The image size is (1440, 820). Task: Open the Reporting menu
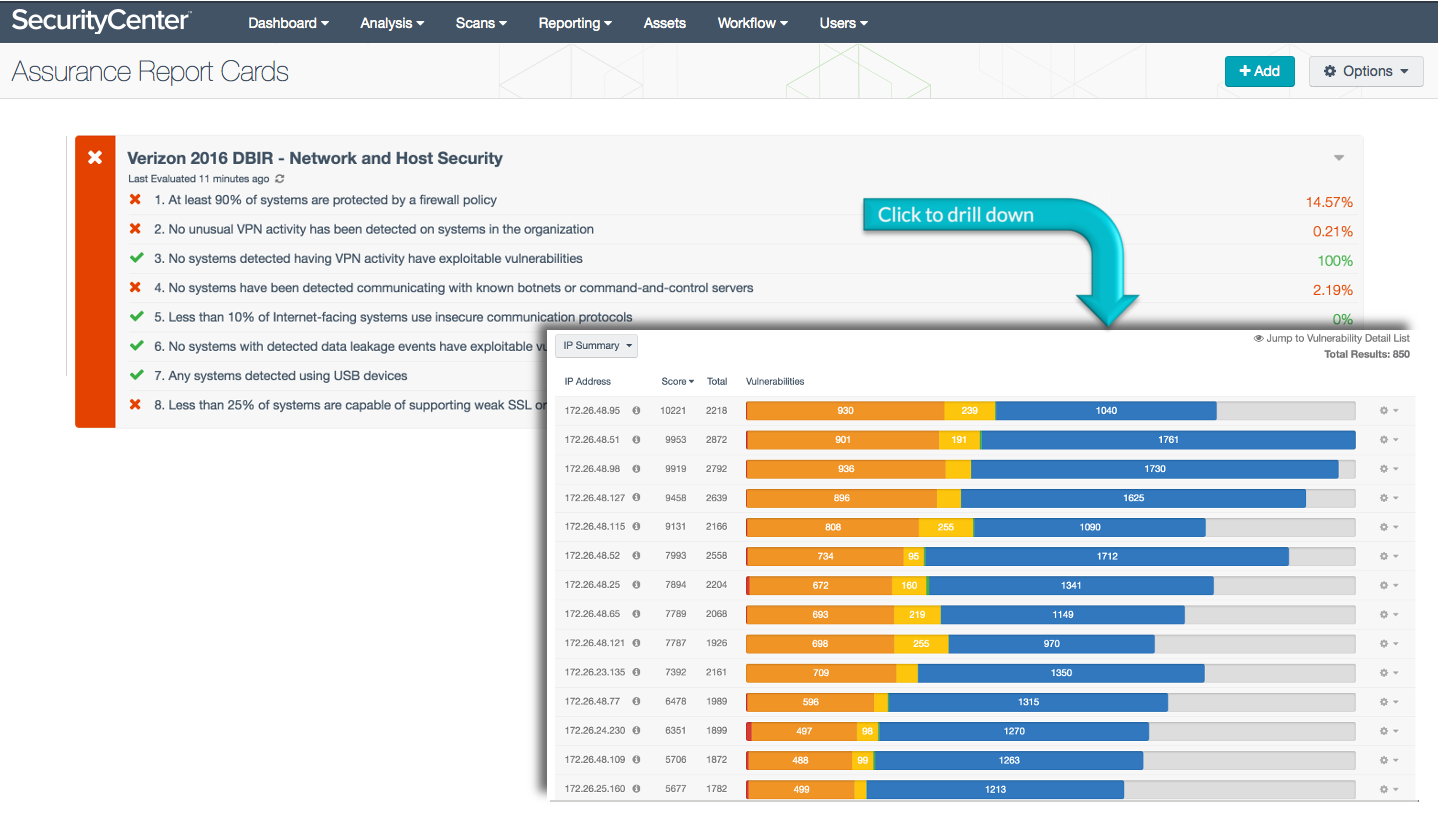point(575,23)
